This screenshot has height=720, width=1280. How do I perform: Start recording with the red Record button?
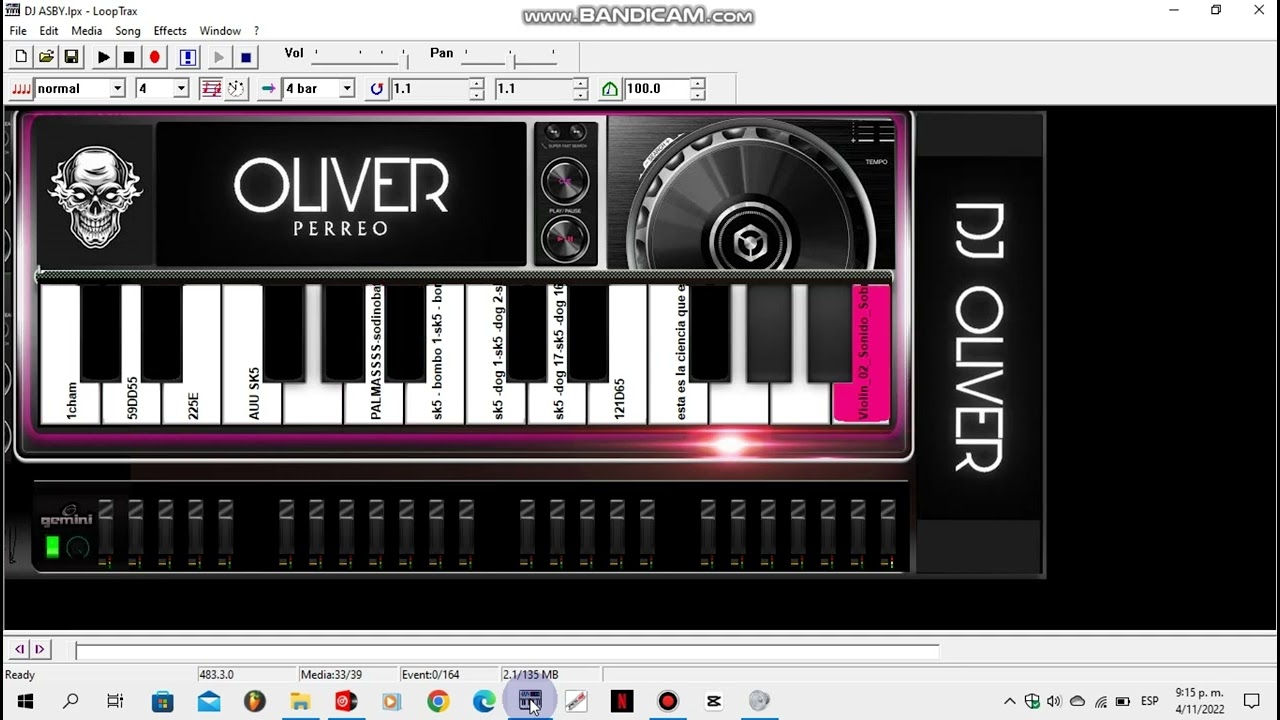point(155,57)
